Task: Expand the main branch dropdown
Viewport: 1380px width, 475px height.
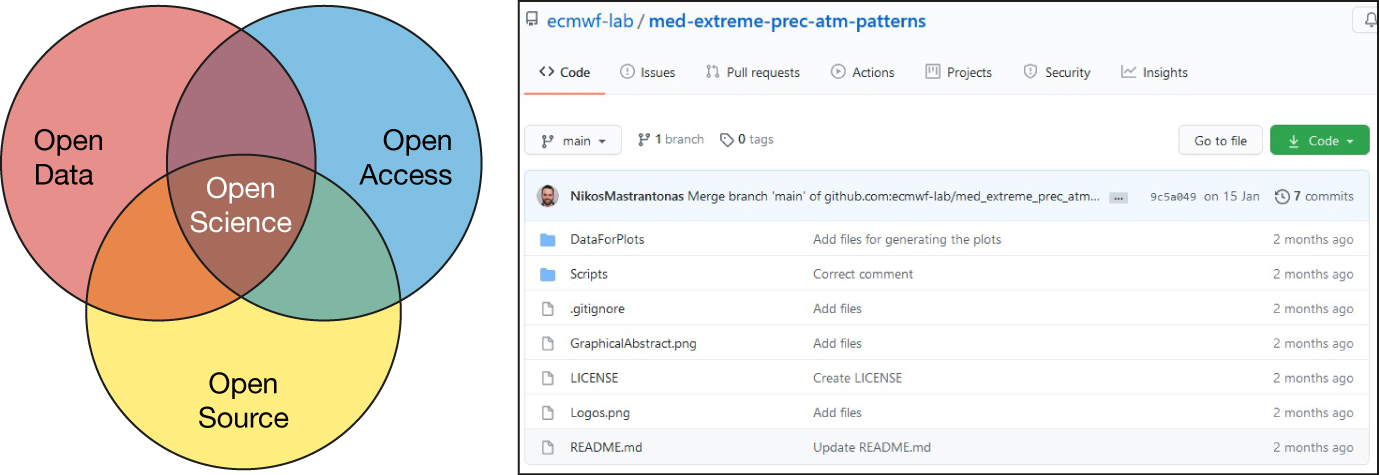Action: pos(573,141)
